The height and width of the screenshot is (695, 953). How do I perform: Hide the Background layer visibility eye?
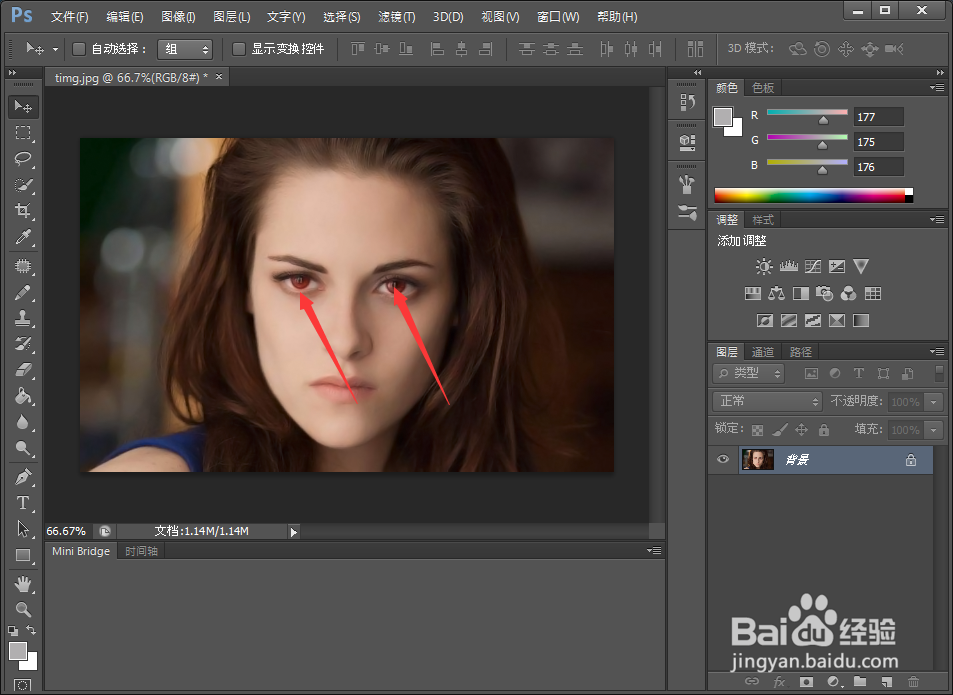point(724,460)
